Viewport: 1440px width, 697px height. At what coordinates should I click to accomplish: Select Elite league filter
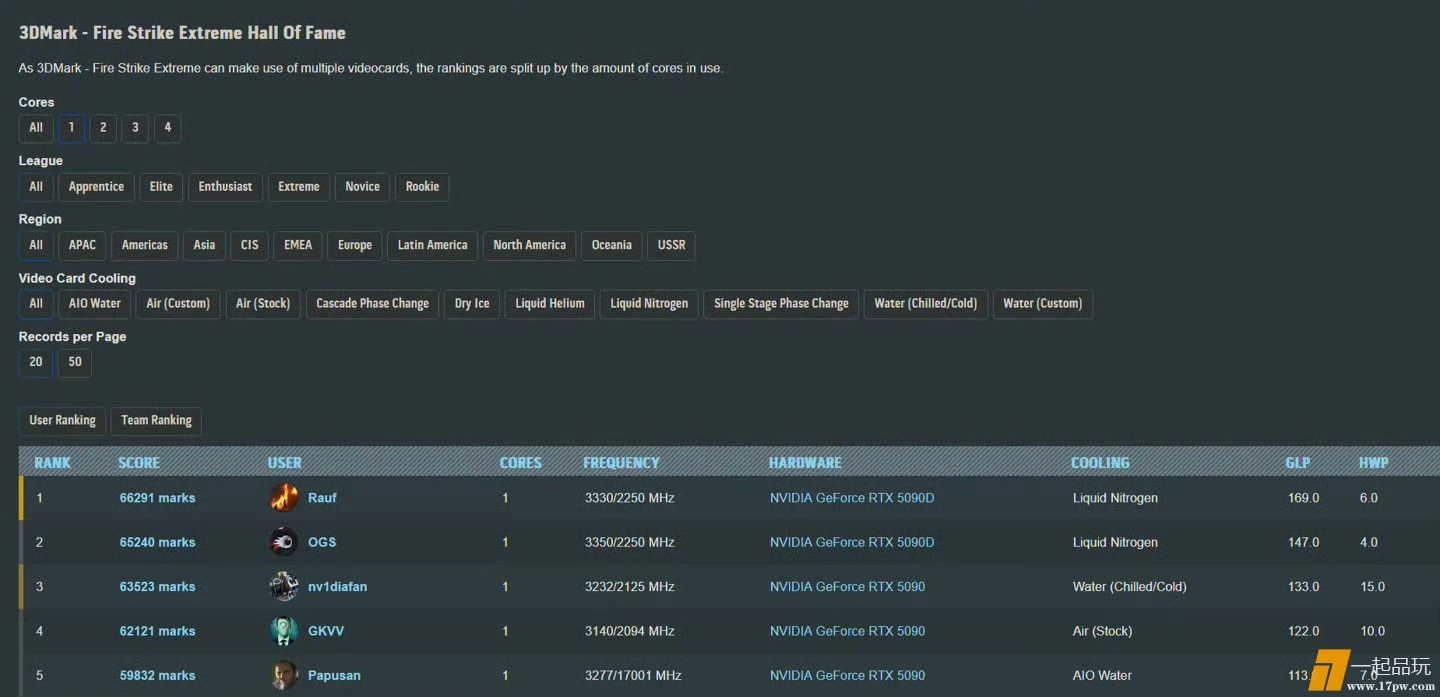[x=161, y=187]
